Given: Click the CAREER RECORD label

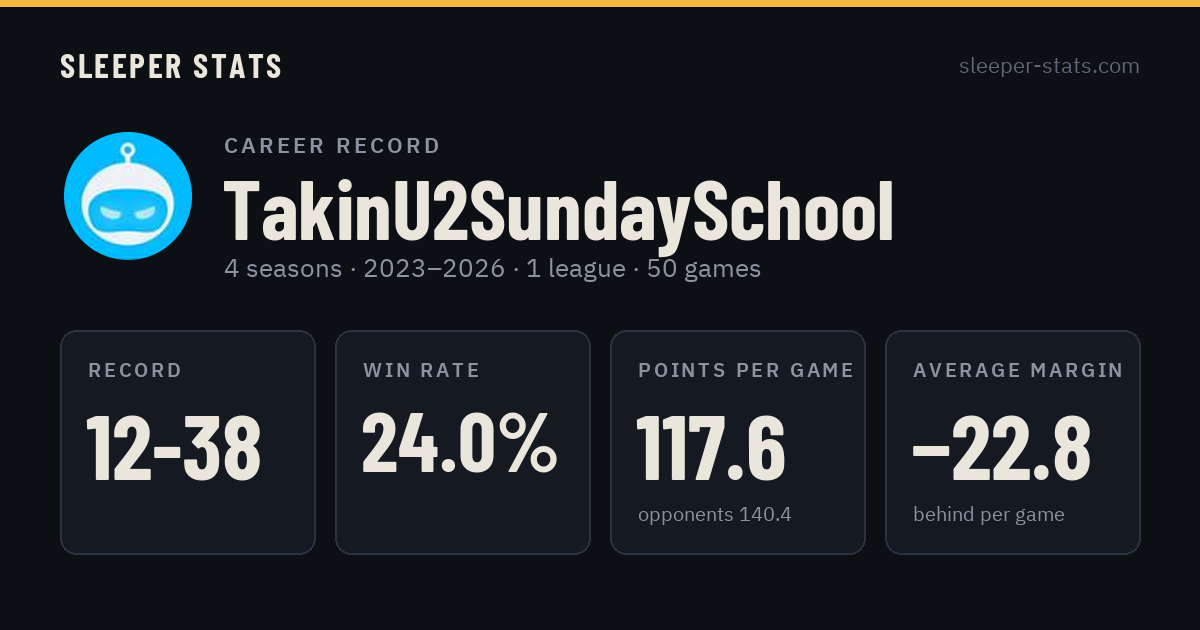Looking at the screenshot, I should coord(332,146).
